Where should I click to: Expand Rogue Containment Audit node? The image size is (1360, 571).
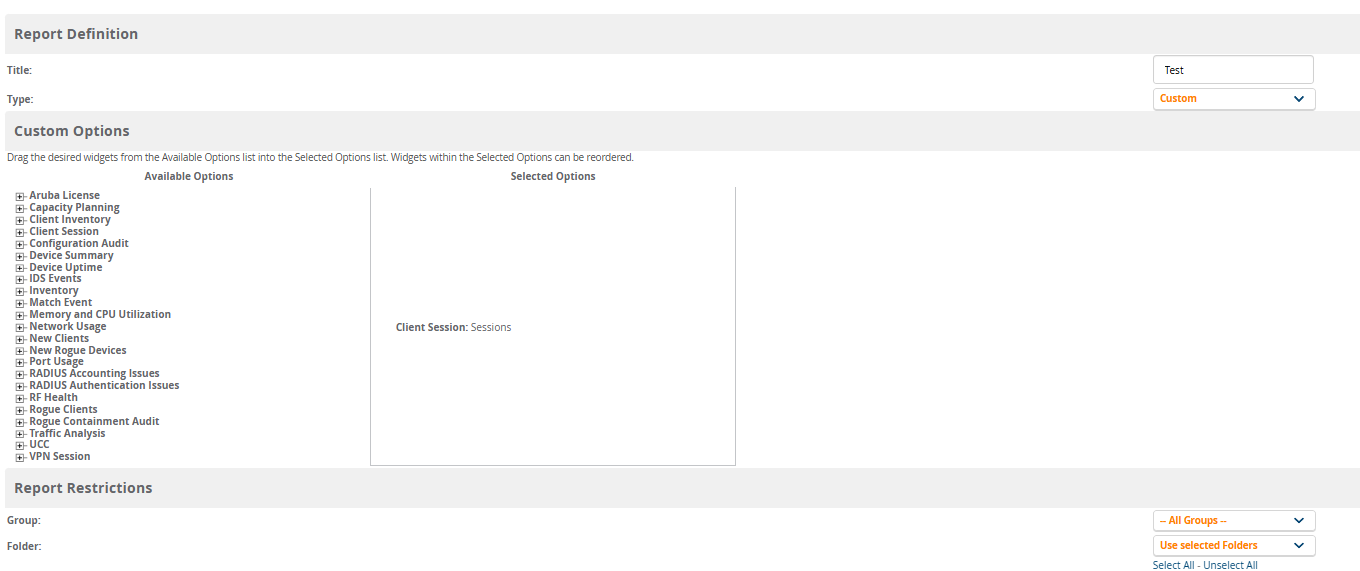(x=20, y=422)
